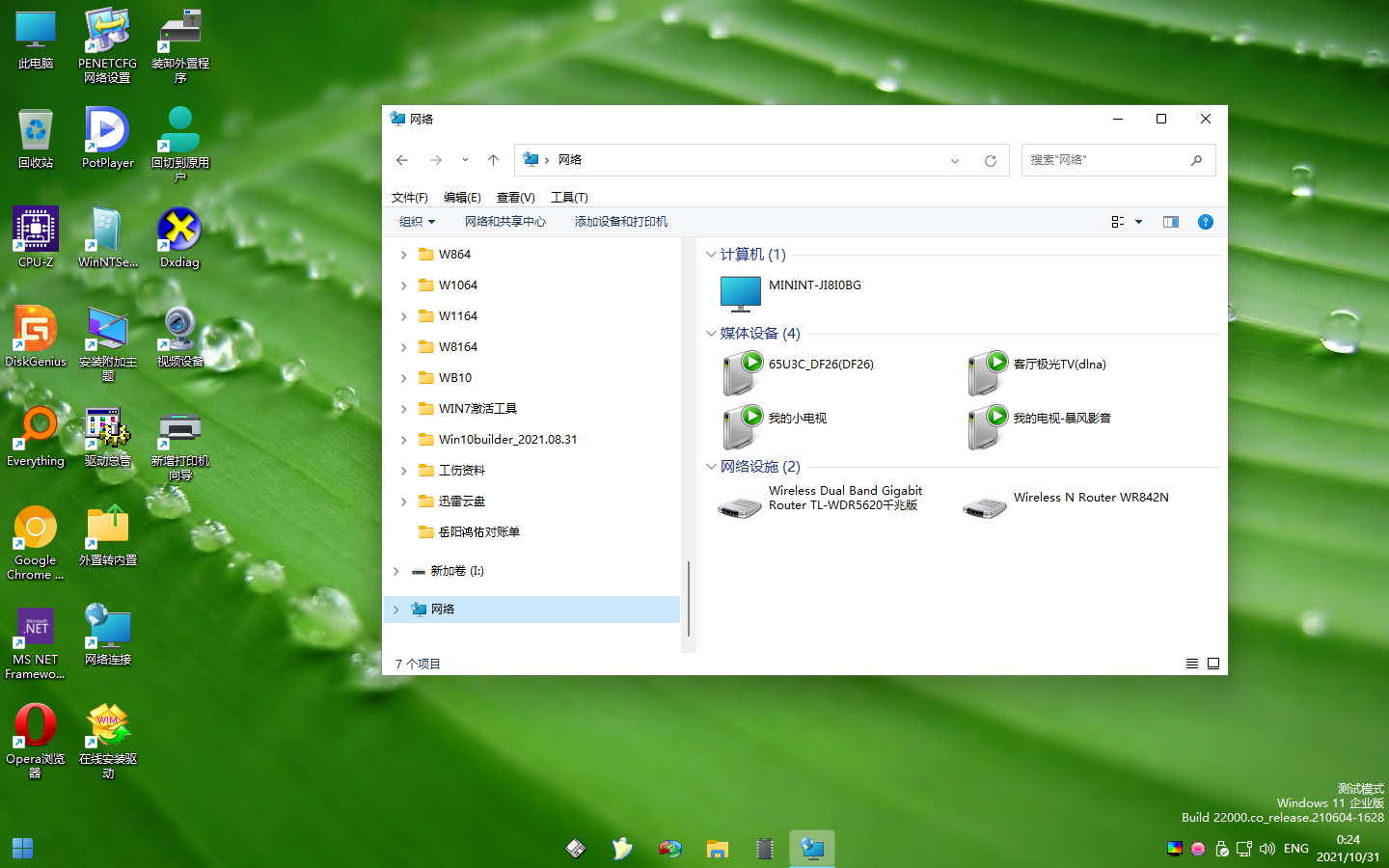Open Dxdiag desktop shortcut
1389x868 pixels.
pyautogui.click(x=179, y=237)
